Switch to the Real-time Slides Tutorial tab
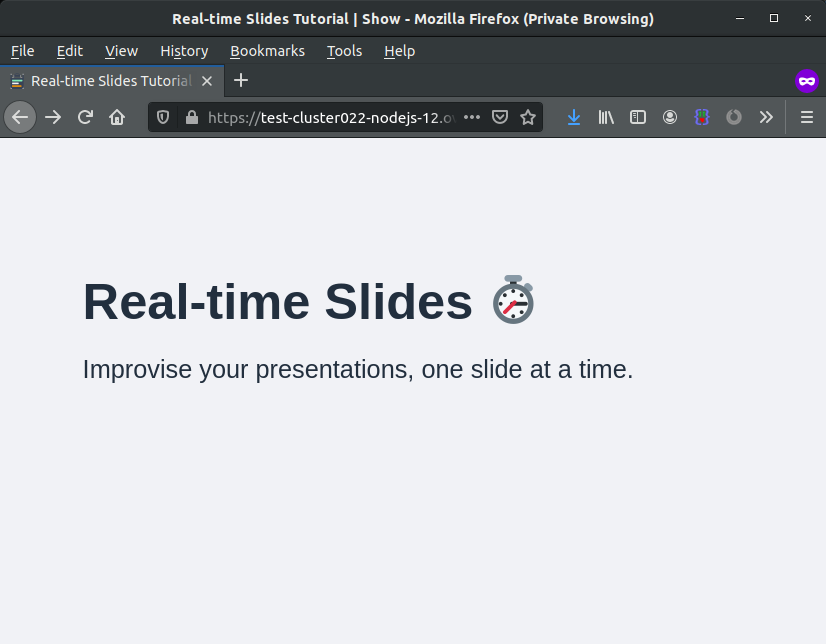Screen dimensions: 826x644 pyautogui.click(x=110, y=81)
